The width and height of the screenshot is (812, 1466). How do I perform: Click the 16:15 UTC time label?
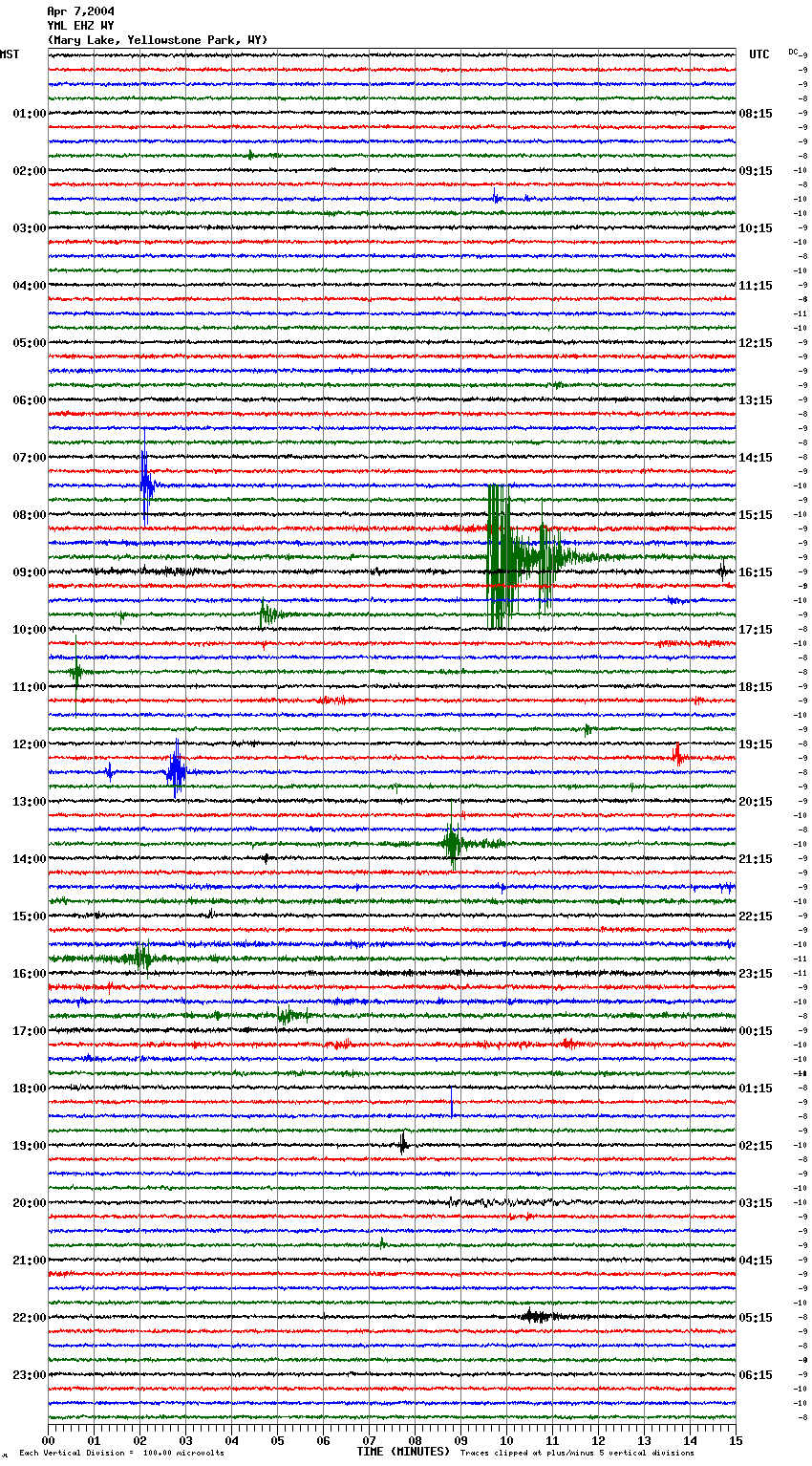(756, 572)
